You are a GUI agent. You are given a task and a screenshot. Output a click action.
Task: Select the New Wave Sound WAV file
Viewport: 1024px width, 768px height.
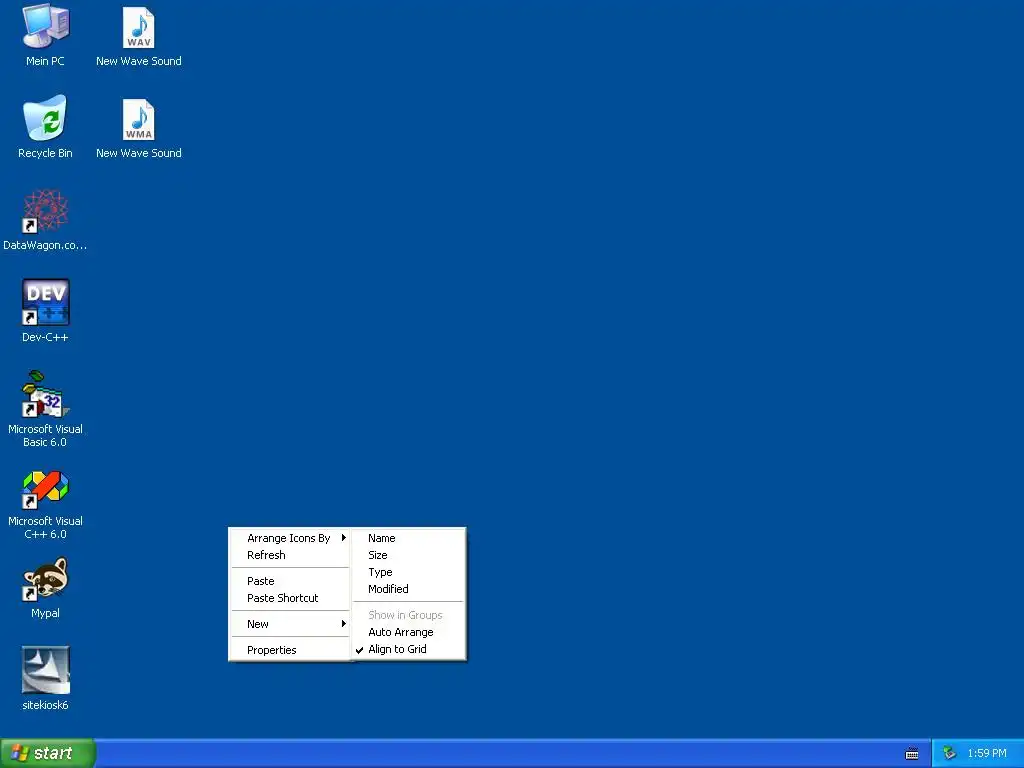pyautogui.click(x=138, y=36)
